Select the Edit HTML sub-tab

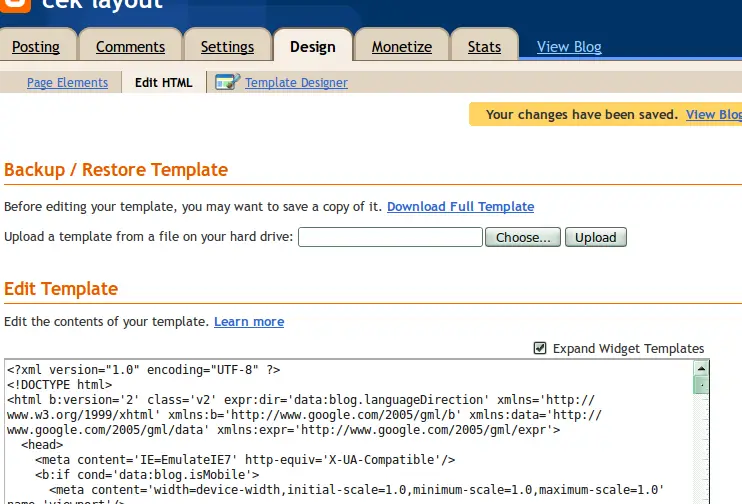pos(164,82)
